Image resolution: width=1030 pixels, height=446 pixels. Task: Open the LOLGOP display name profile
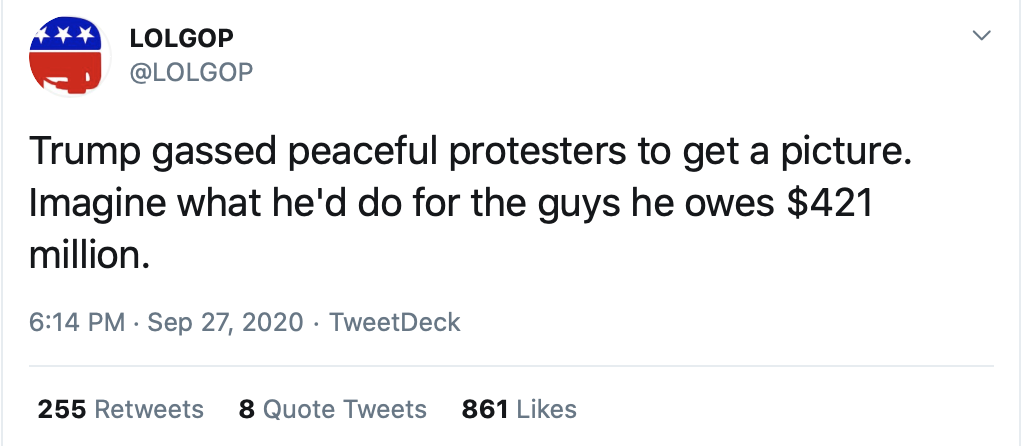(x=182, y=38)
